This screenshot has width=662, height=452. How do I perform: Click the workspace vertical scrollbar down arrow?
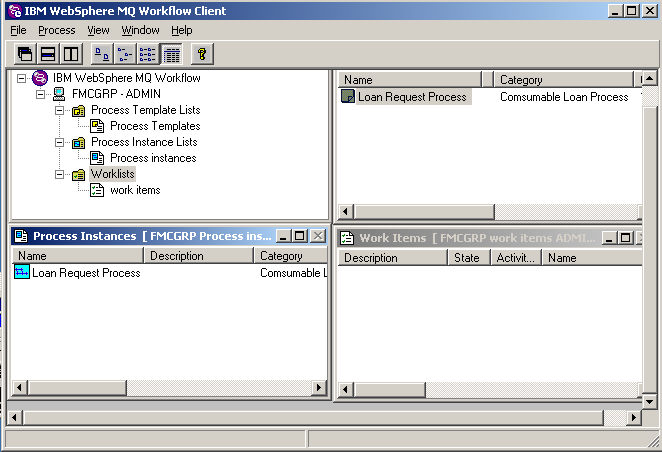click(x=650, y=401)
